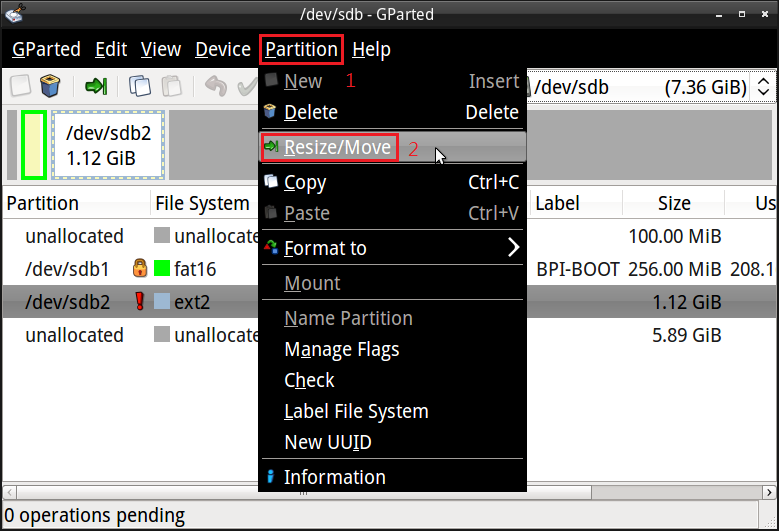The width and height of the screenshot is (779, 531).
Task: Click the Delete partition trash icon in toolbar
Action: coord(49,86)
